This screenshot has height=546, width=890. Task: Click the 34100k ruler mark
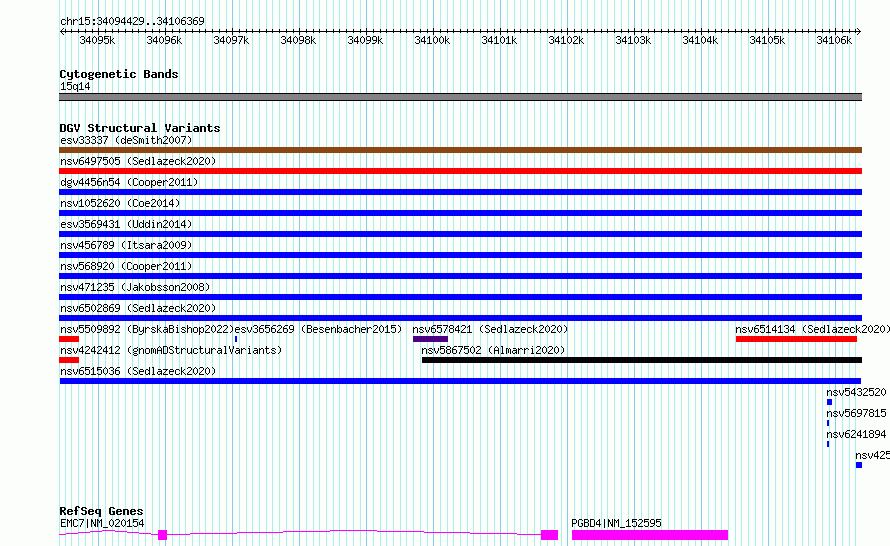point(432,40)
